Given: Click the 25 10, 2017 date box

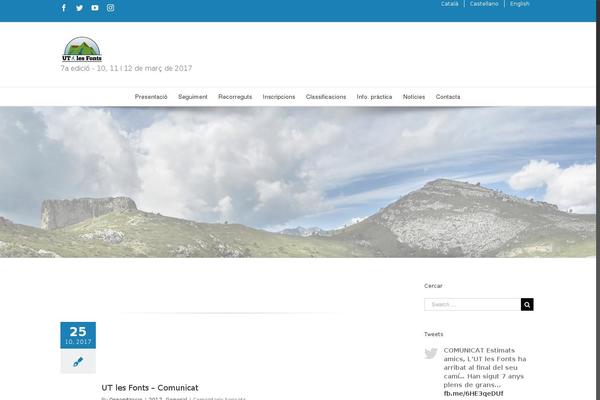Looking at the screenshot, I should pyautogui.click(x=78, y=335).
